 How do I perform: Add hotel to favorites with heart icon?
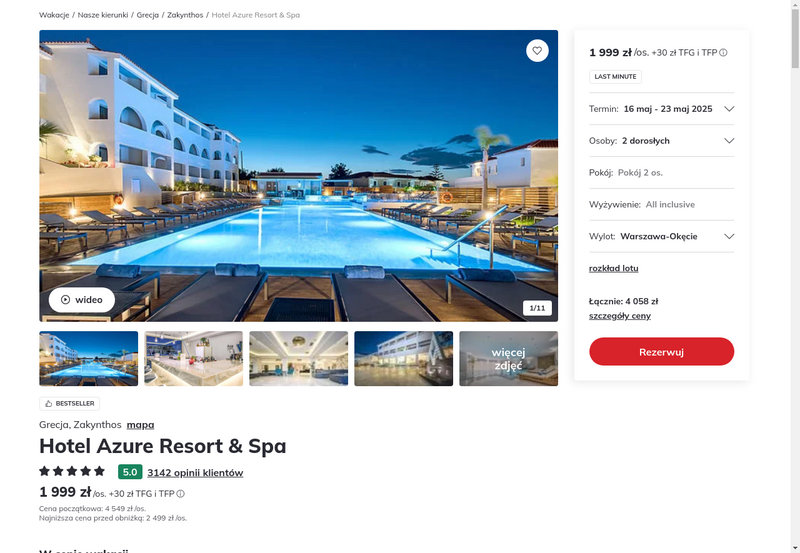(x=537, y=51)
